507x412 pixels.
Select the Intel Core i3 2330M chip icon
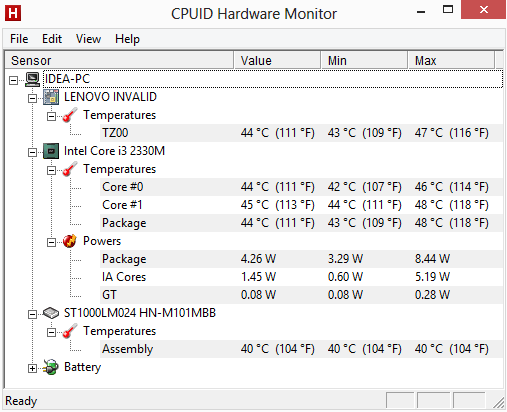point(51,151)
